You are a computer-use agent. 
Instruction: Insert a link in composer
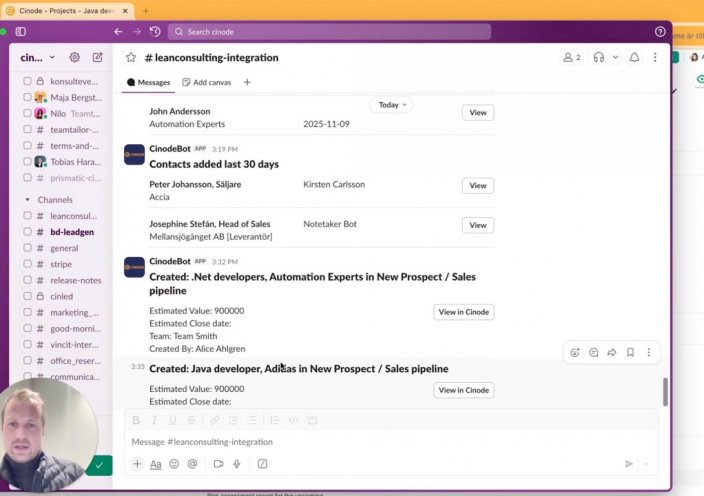[x=215, y=420]
